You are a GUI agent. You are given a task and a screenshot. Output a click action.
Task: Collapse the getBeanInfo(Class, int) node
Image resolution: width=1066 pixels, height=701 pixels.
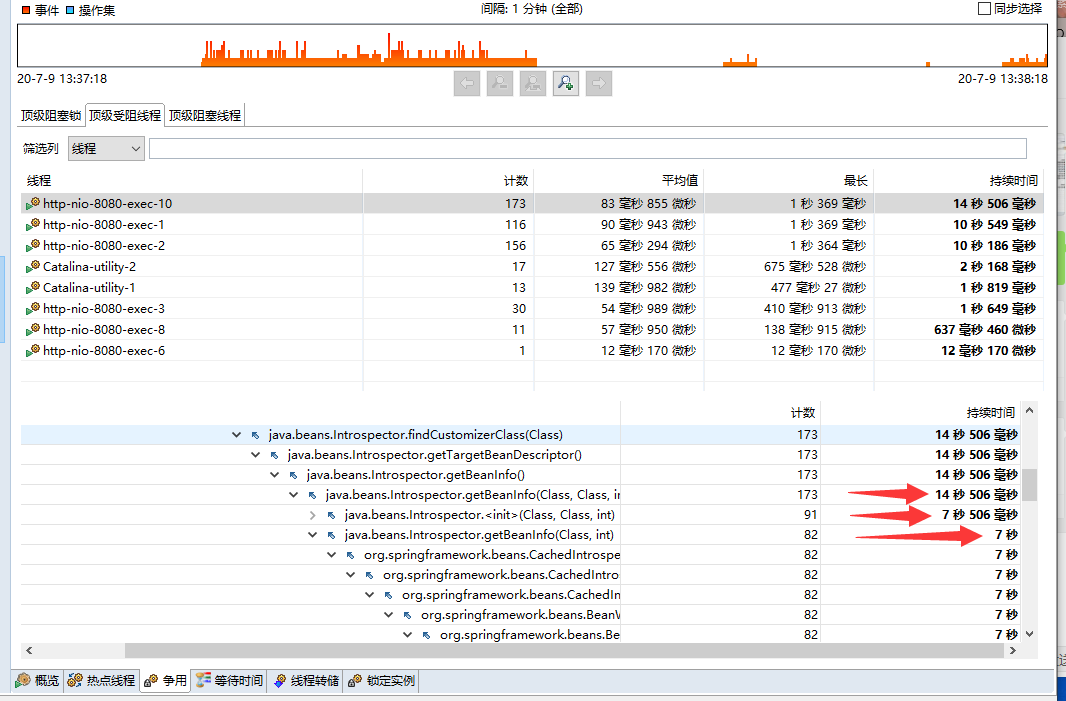(x=312, y=535)
